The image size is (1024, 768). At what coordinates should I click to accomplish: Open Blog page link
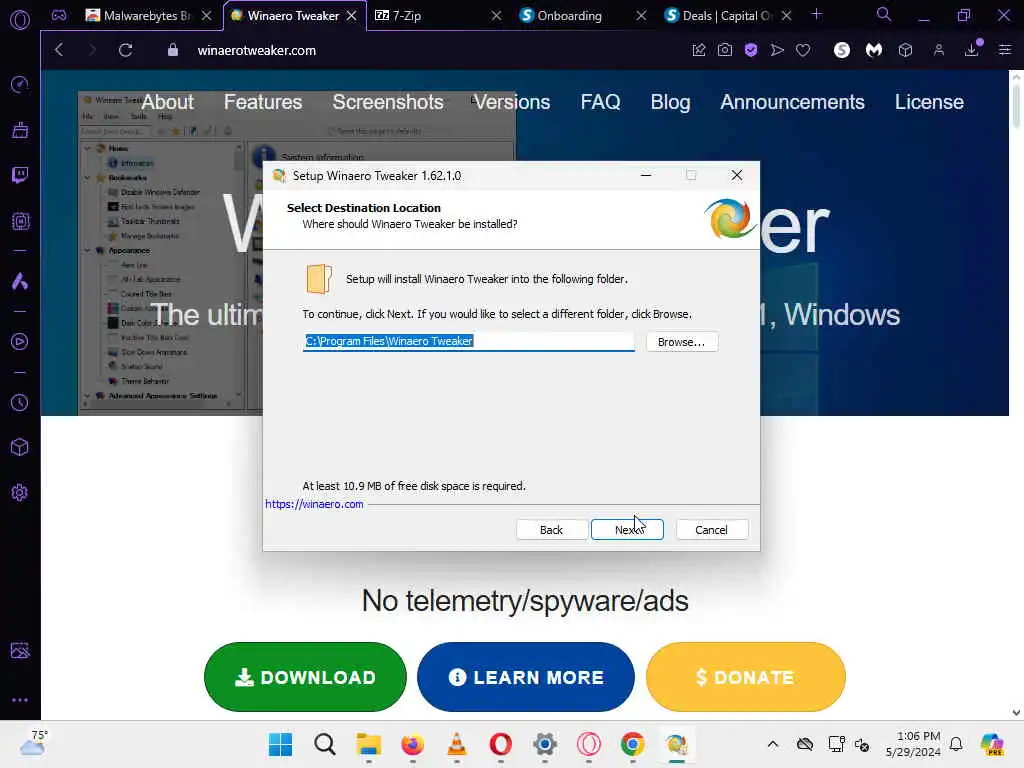(670, 102)
